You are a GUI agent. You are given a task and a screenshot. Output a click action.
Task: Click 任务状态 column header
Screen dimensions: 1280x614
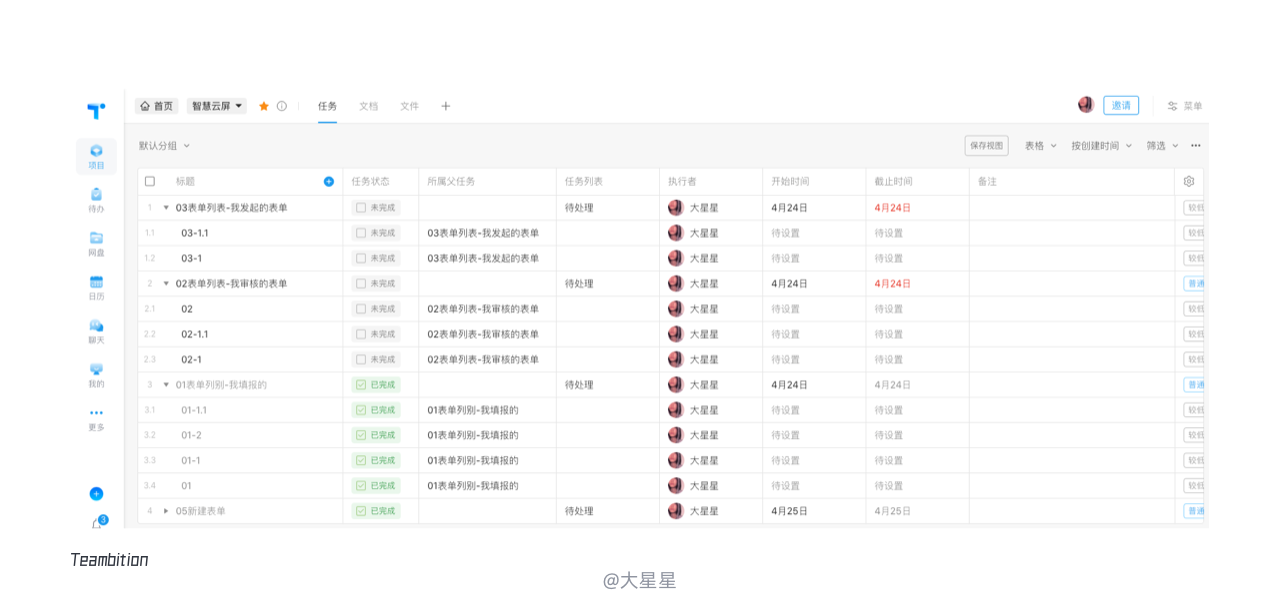(x=370, y=181)
